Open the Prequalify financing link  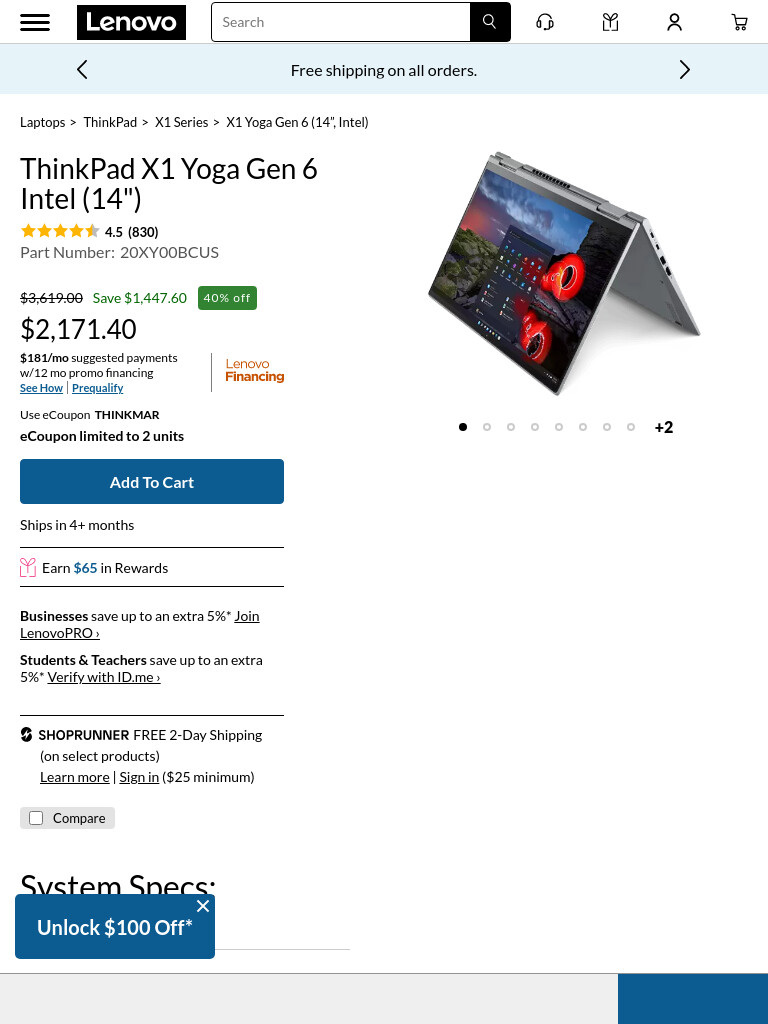tap(97, 388)
